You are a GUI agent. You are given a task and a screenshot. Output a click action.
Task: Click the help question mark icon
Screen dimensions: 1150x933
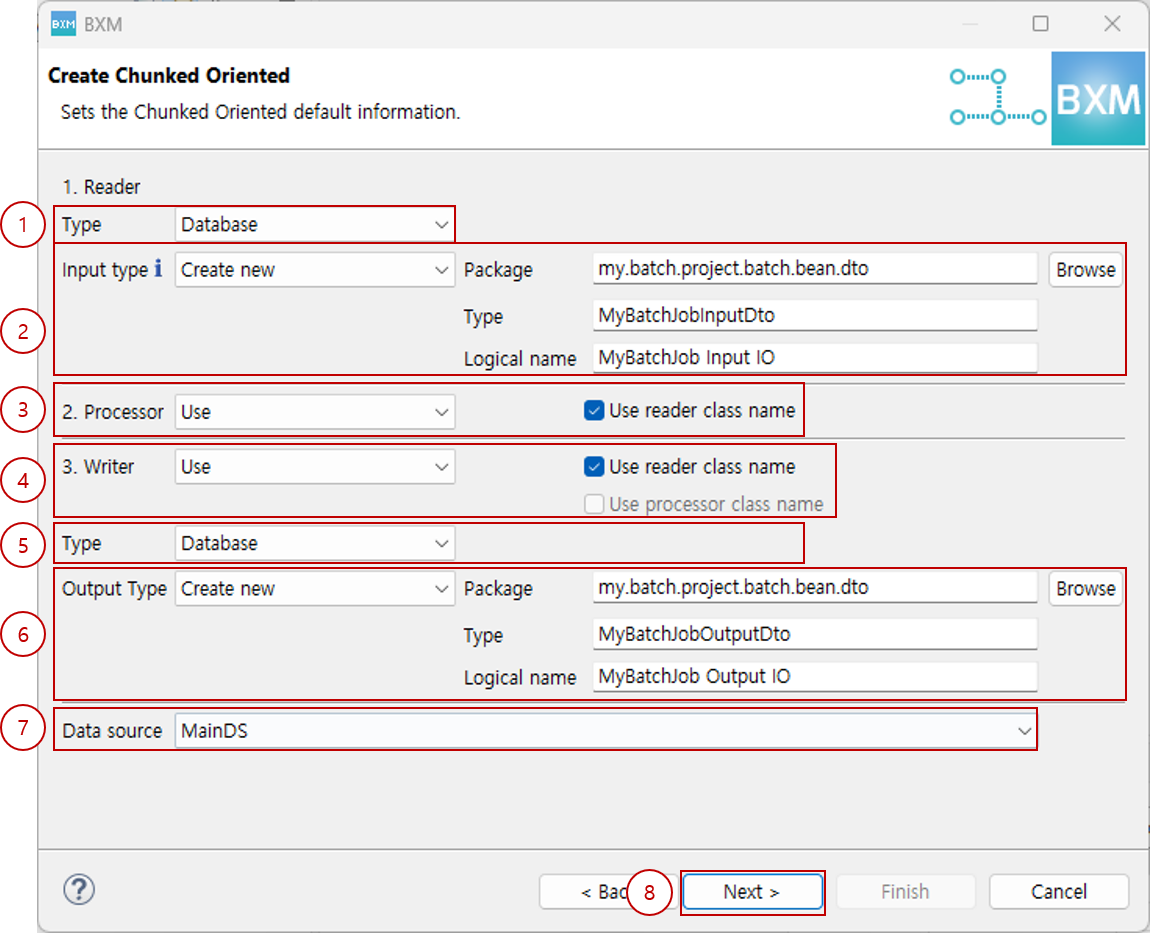pyautogui.click(x=78, y=889)
